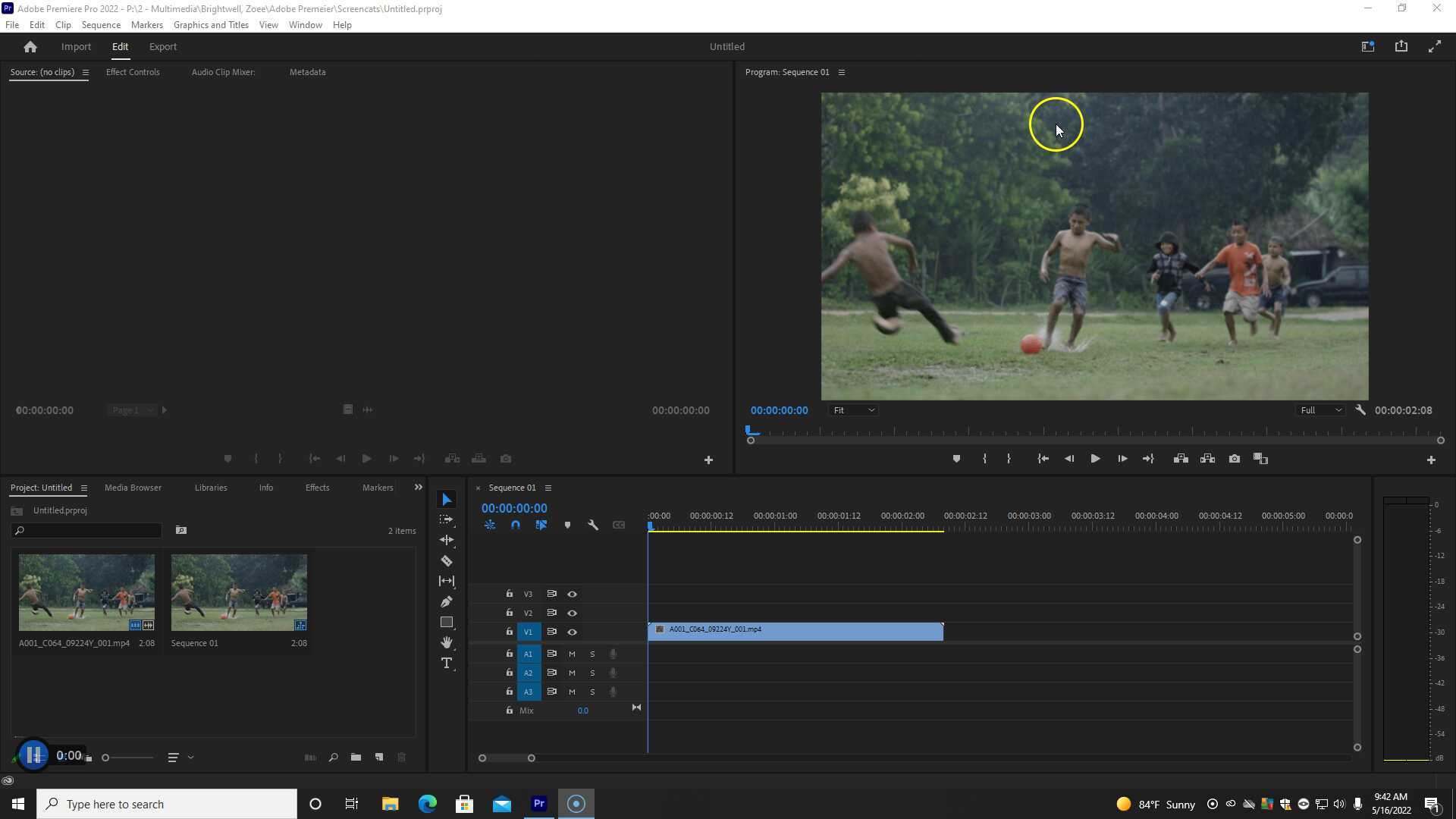This screenshot has height=819, width=1456.
Task: Select the A001_C064_09224Y_001.mp4 thumbnail in the Project panel
Action: pyautogui.click(x=86, y=591)
